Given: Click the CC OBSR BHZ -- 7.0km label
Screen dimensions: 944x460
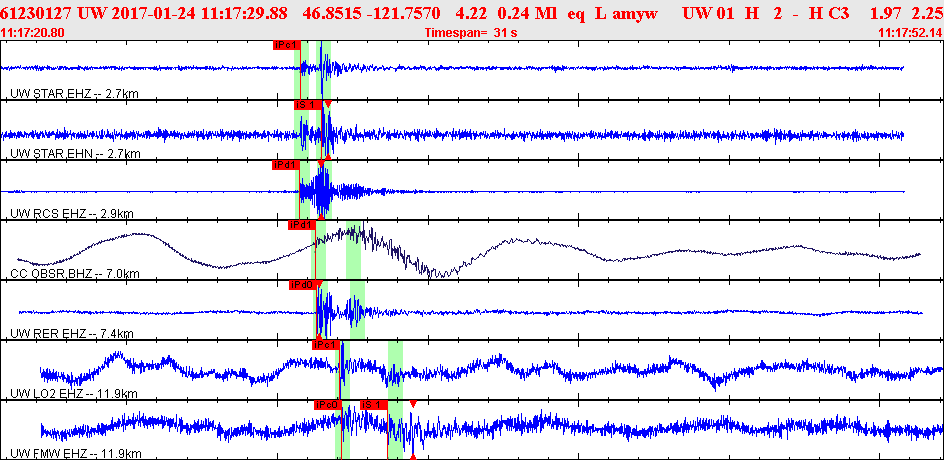Looking at the screenshot, I should click(75, 274).
